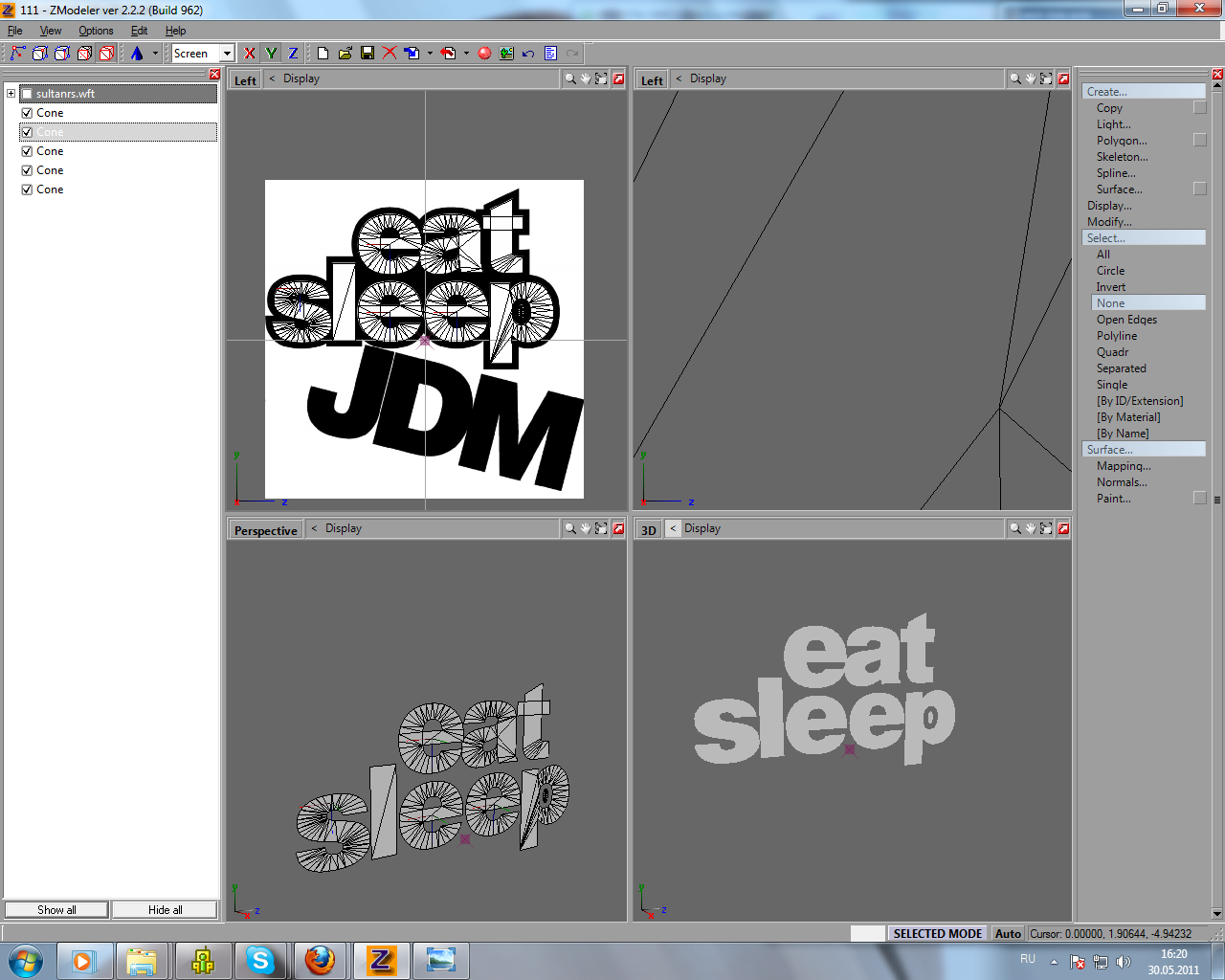Open Skype from the taskbar

pyautogui.click(x=260, y=960)
